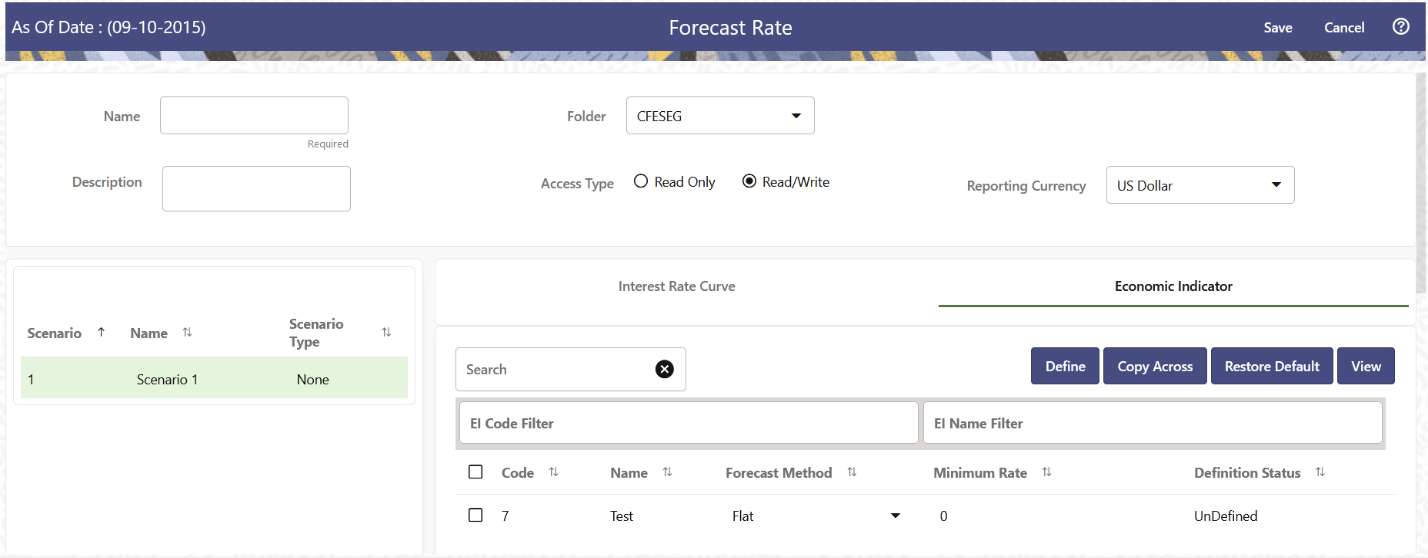
Task: Click the Test name cell
Action: click(x=622, y=516)
